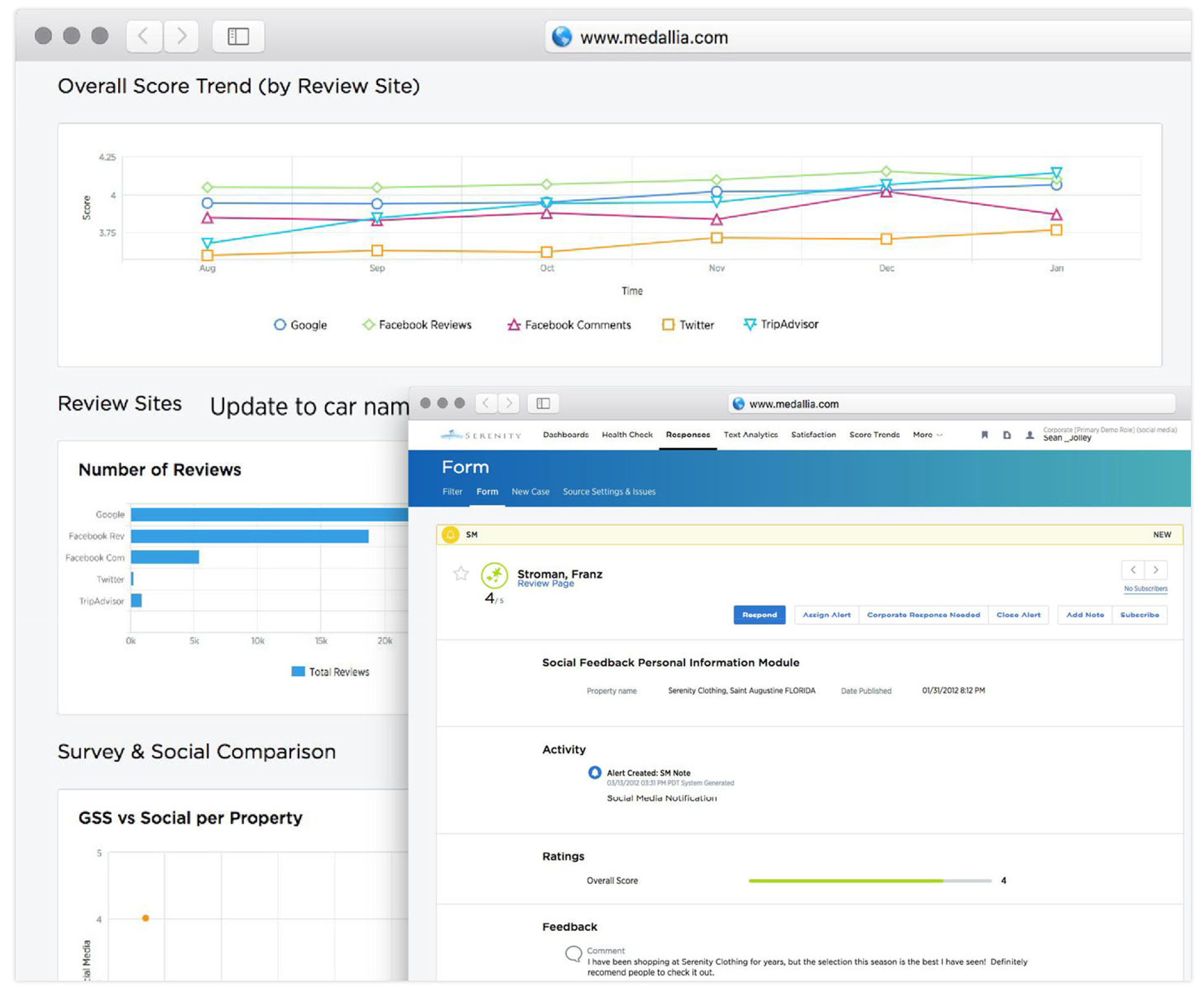Toggle Facebook Reviews series in legend
Screen dimensions: 1204x995
coord(417,325)
